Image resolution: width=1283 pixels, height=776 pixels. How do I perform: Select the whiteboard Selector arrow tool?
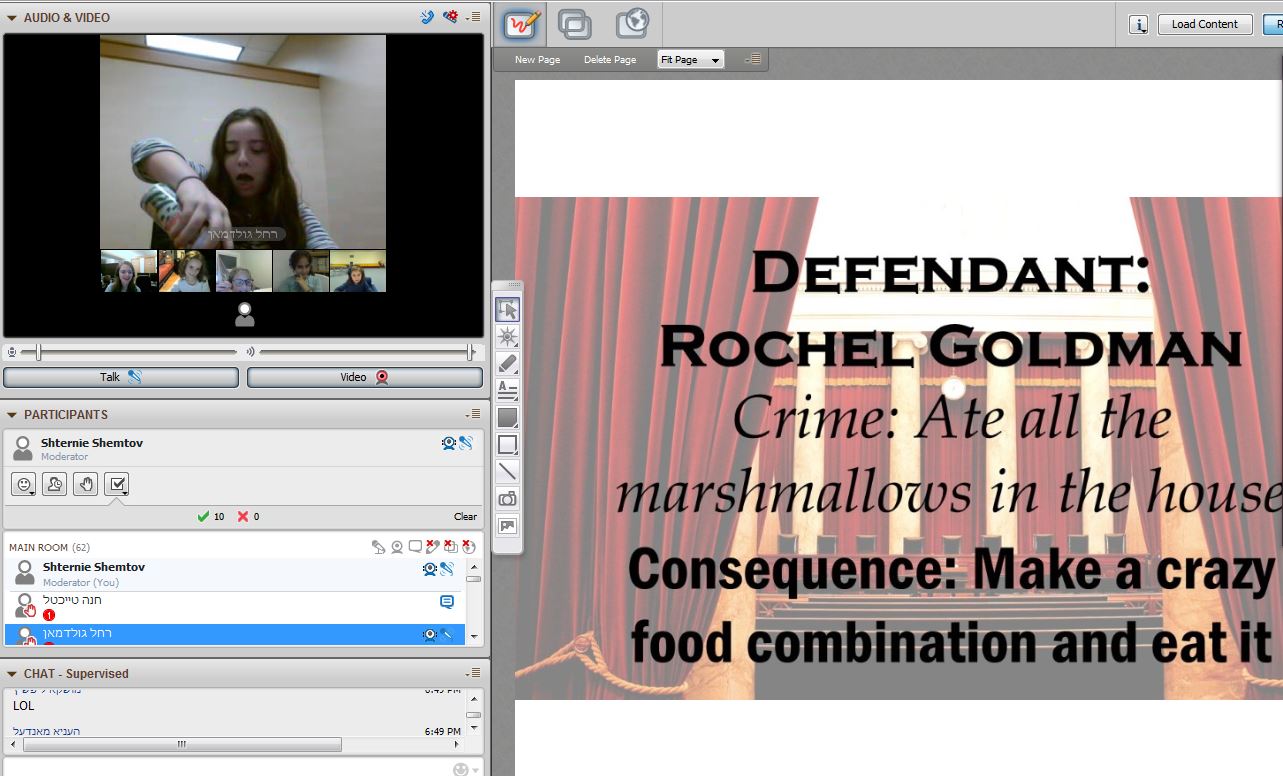[508, 310]
